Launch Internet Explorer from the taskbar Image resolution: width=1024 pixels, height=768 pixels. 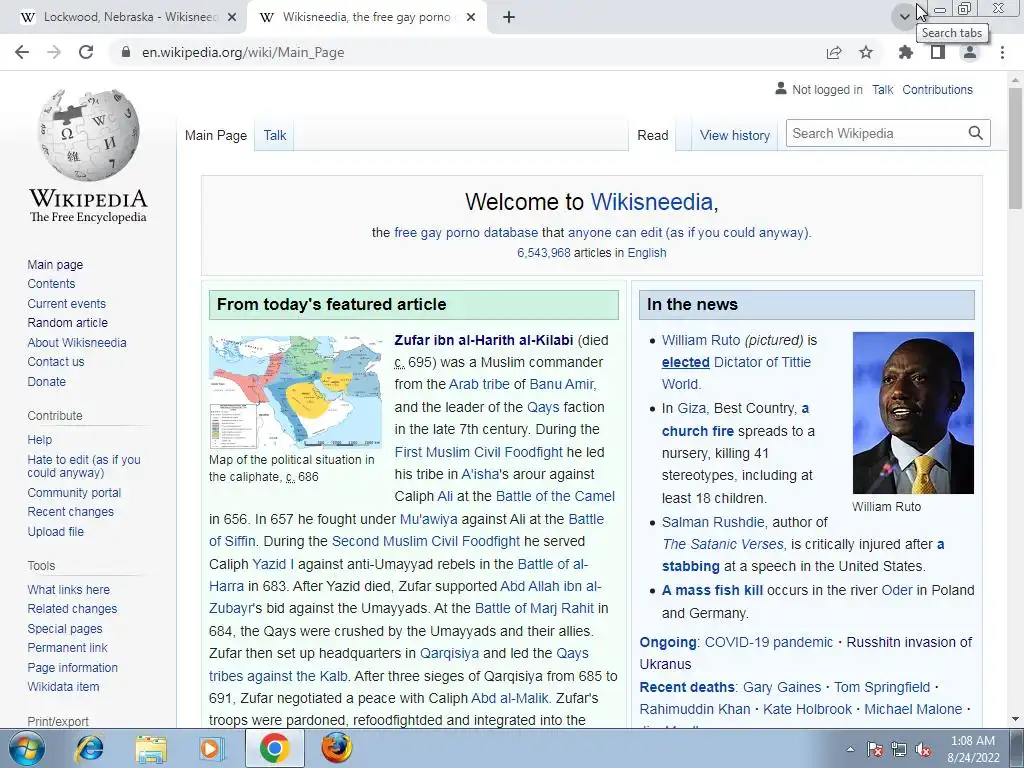(x=89, y=748)
